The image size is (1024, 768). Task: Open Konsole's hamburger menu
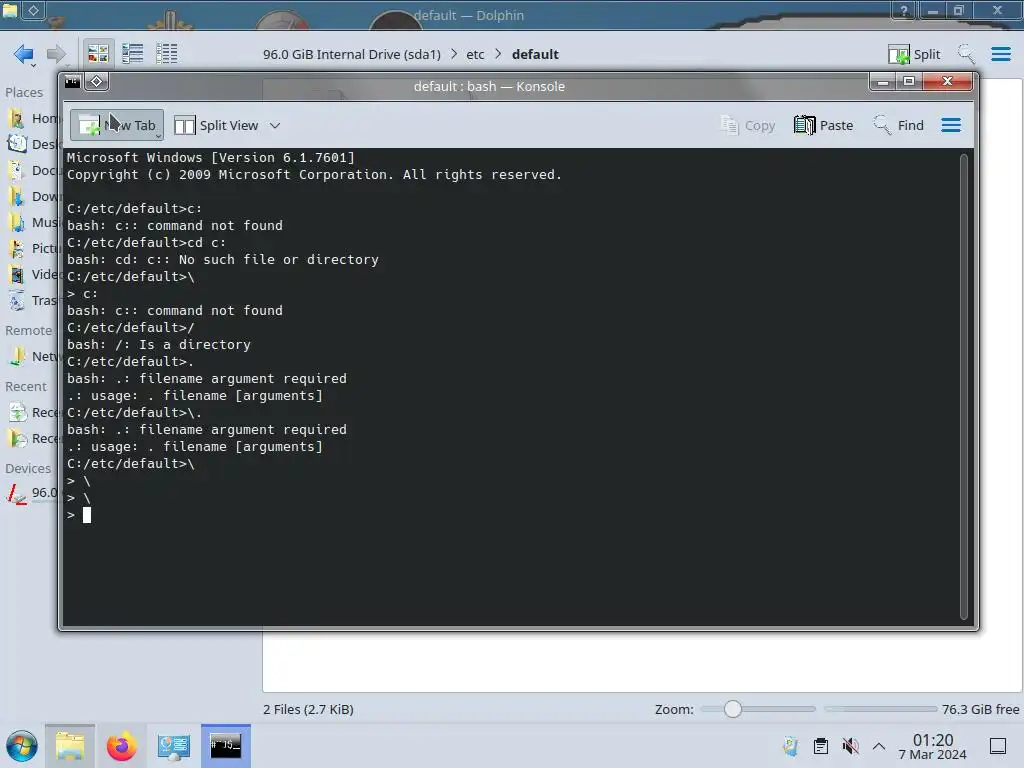click(x=951, y=125)
